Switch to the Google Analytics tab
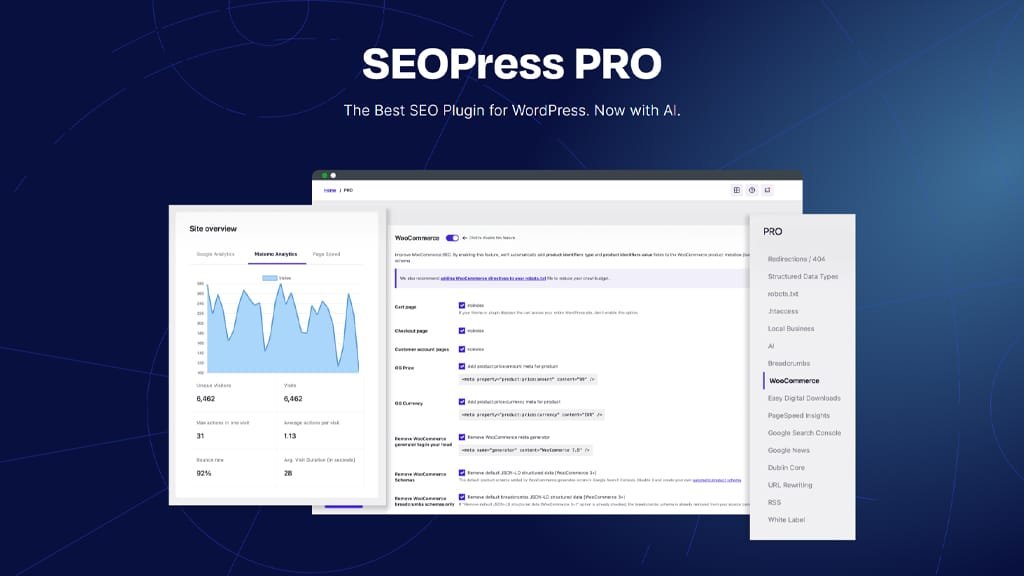Screen dimensions: 1024x576 pos(216,254)
